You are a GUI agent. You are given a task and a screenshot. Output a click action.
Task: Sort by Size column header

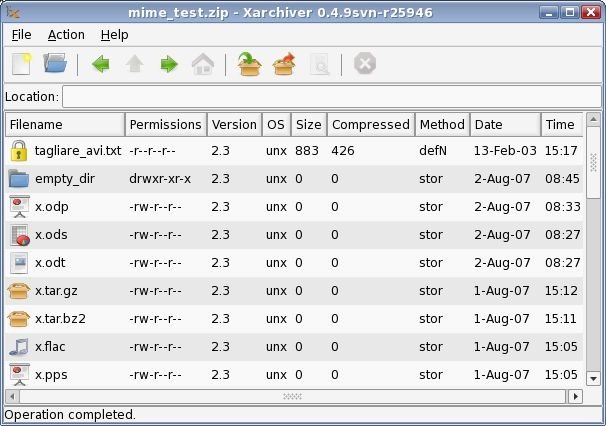(309, 124)
